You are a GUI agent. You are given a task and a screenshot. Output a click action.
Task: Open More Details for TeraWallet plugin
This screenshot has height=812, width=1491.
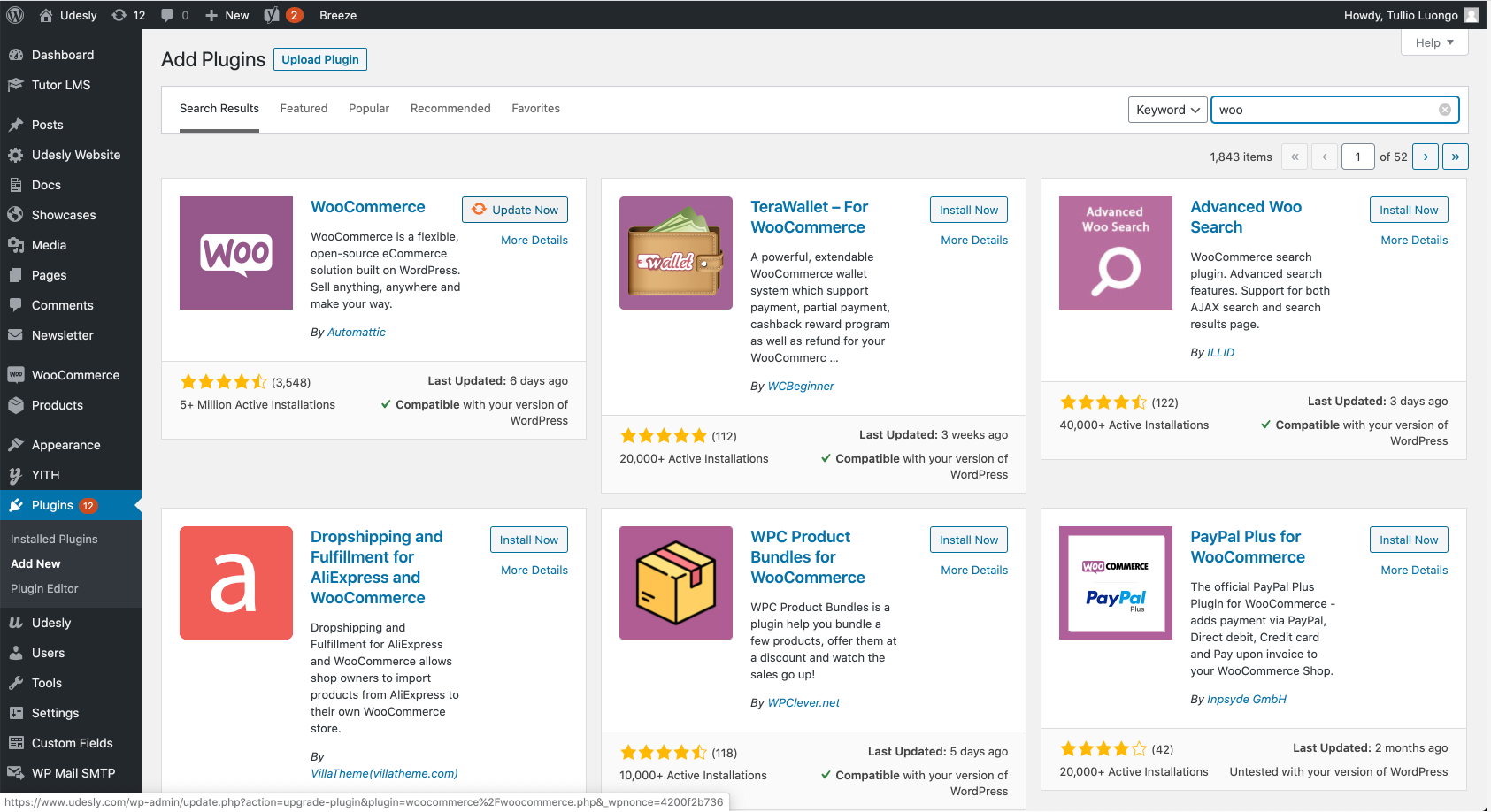(974, 240)
